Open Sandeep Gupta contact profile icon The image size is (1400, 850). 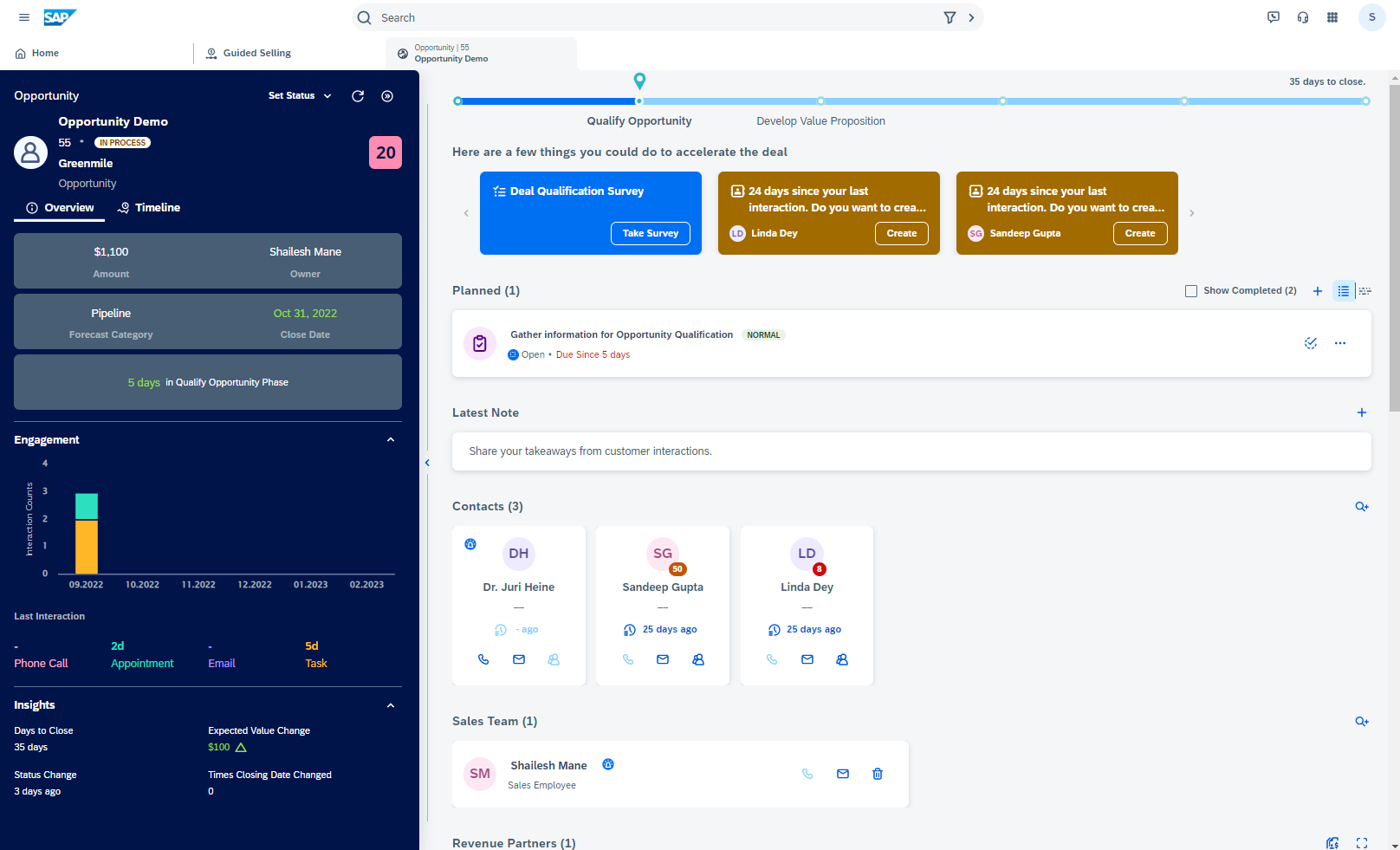pos(698,659)
